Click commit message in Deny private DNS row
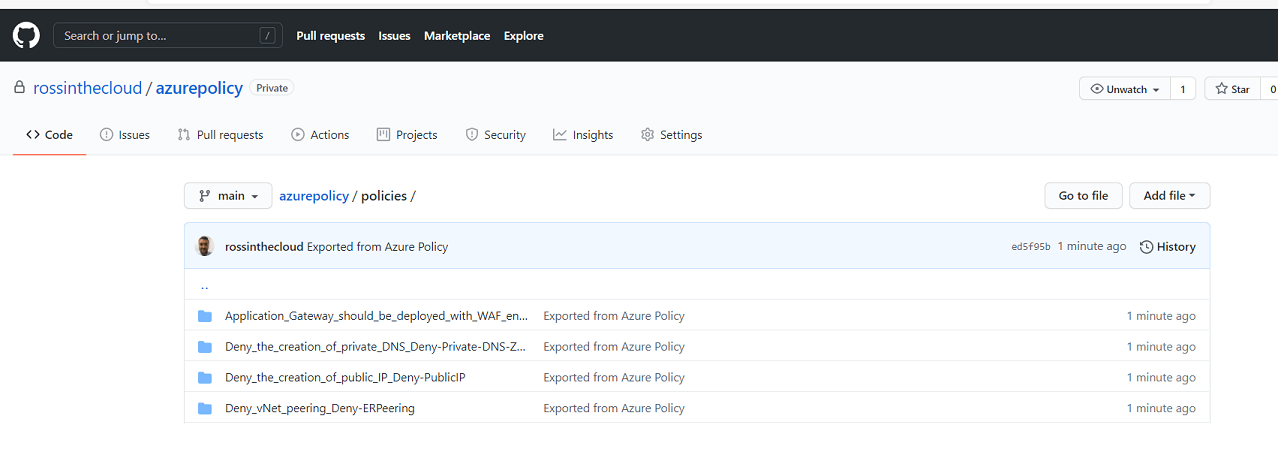1278x464 pixels. (x=614, y=347)
